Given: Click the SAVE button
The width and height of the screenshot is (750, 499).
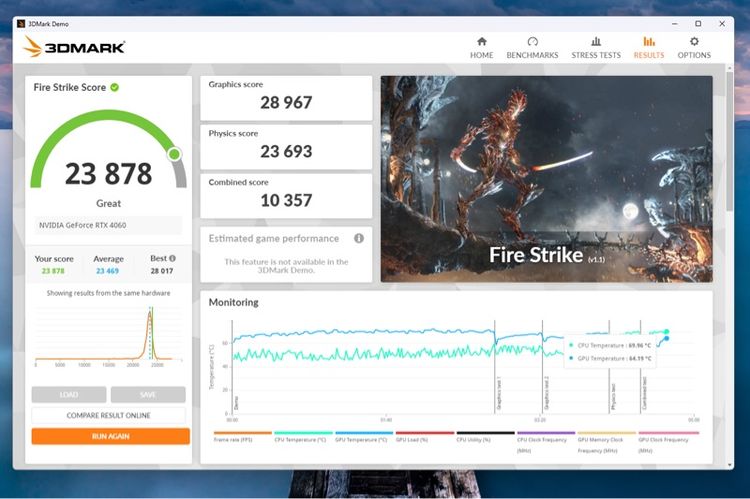Looking at the screenshot, I should (148, 395).
